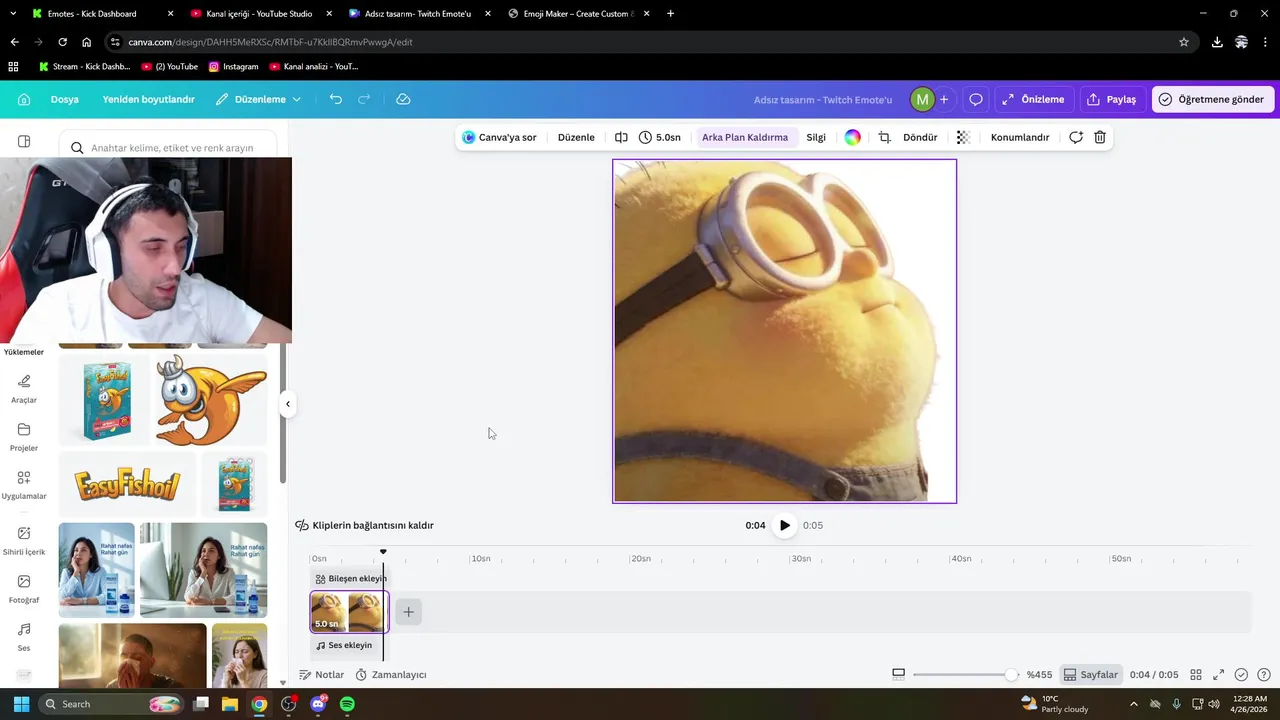Open Notlar notes panel

tap(321, 675)
